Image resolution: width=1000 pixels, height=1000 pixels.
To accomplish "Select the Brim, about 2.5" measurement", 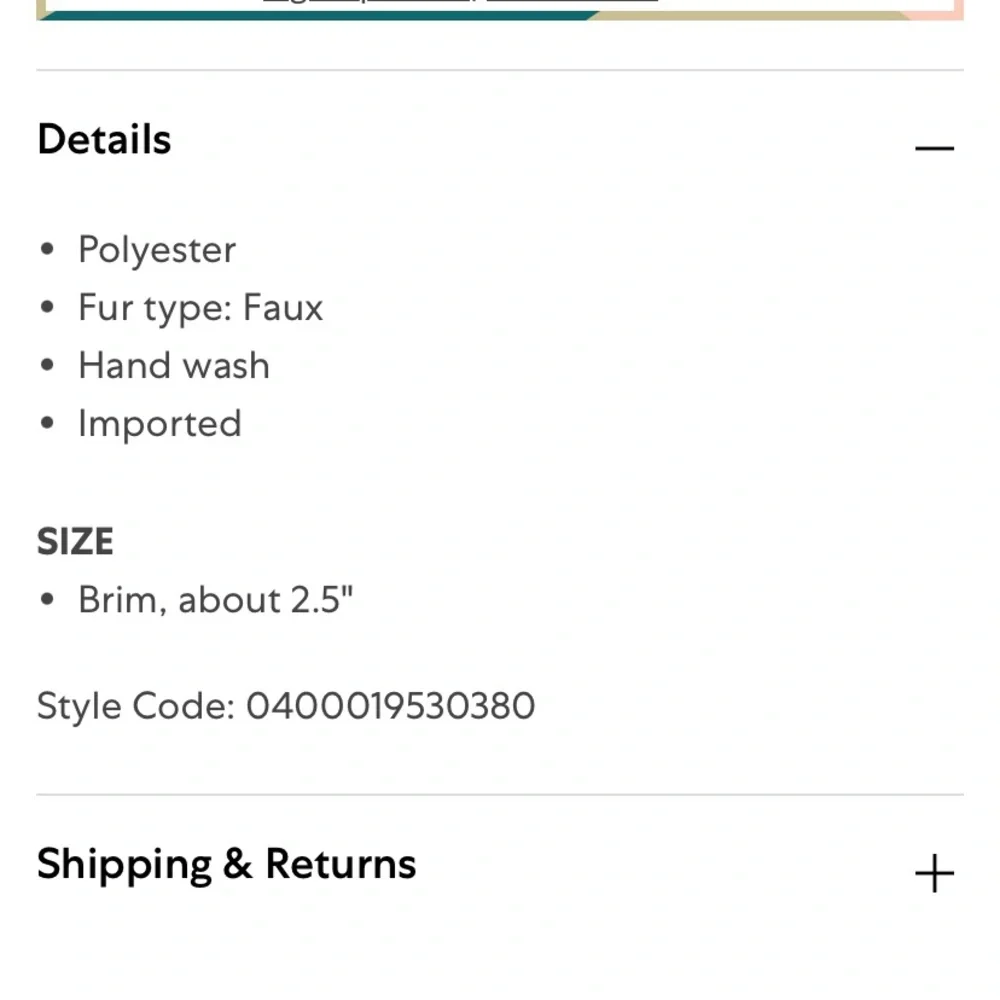I will [216, 600].
